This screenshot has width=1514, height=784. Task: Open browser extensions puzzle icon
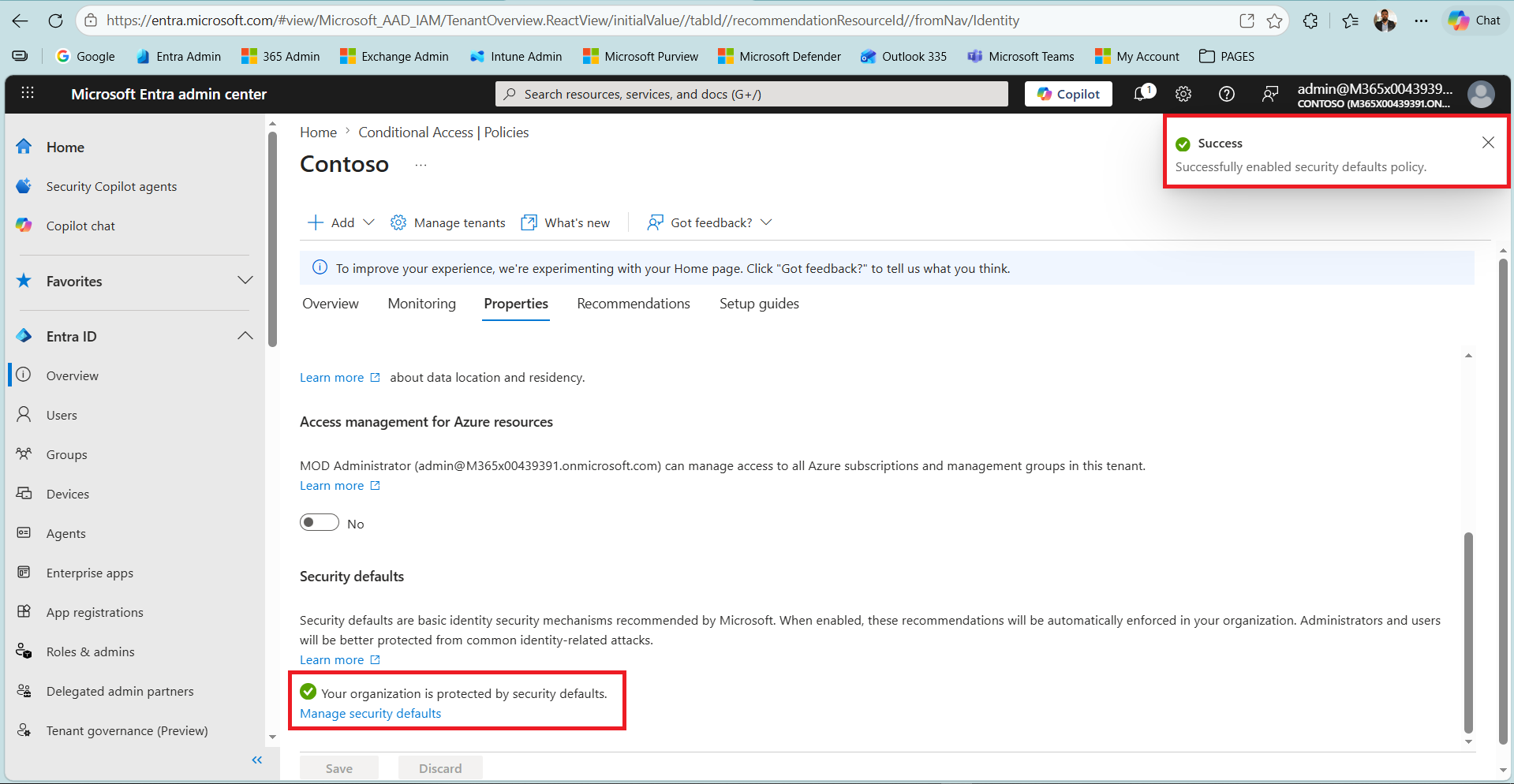tap(1310, 21)
